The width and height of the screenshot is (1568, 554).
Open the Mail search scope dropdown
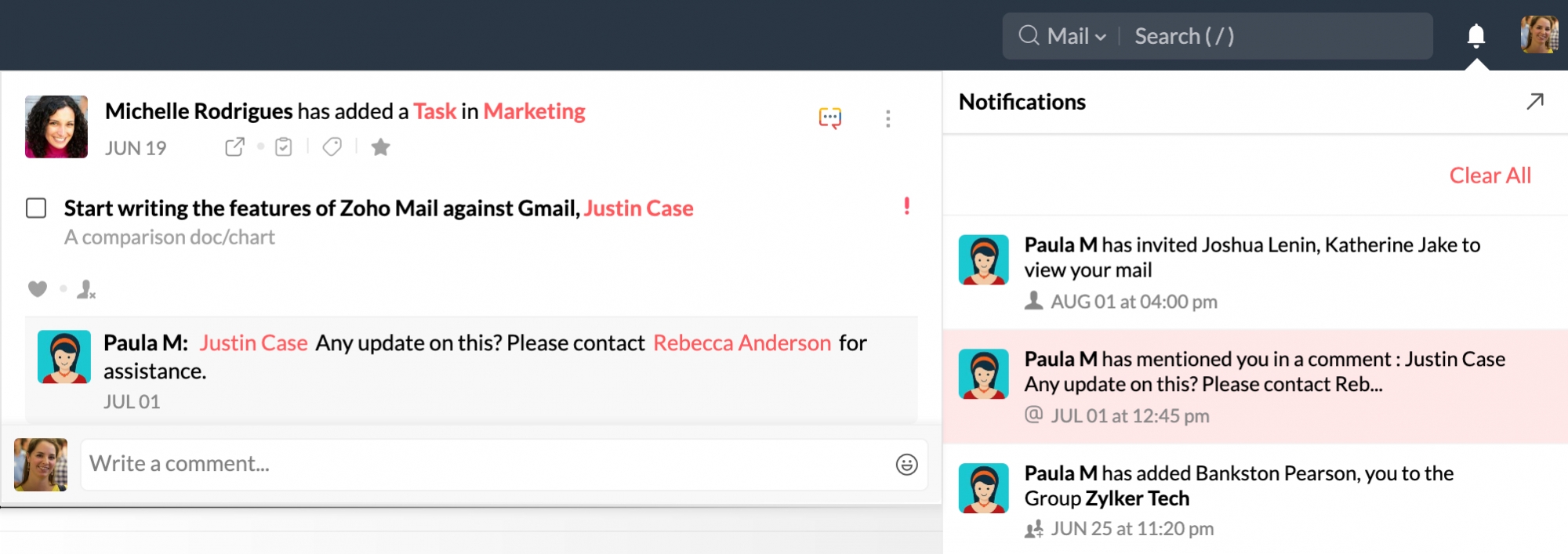pos(1076,36)
